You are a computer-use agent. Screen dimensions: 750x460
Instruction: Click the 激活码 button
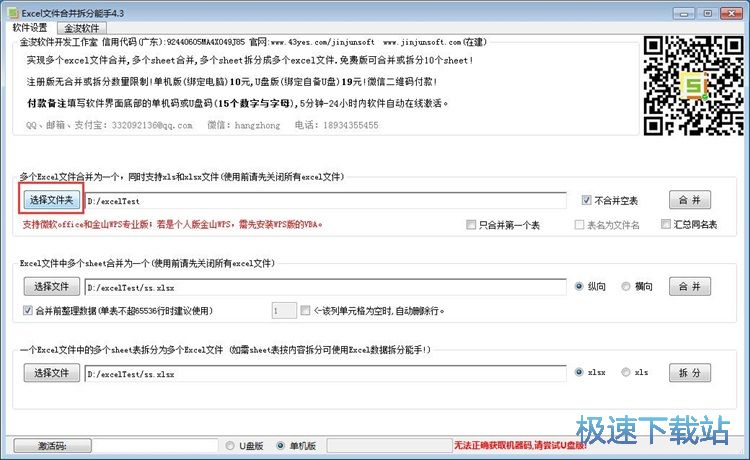tap(52, 446)
